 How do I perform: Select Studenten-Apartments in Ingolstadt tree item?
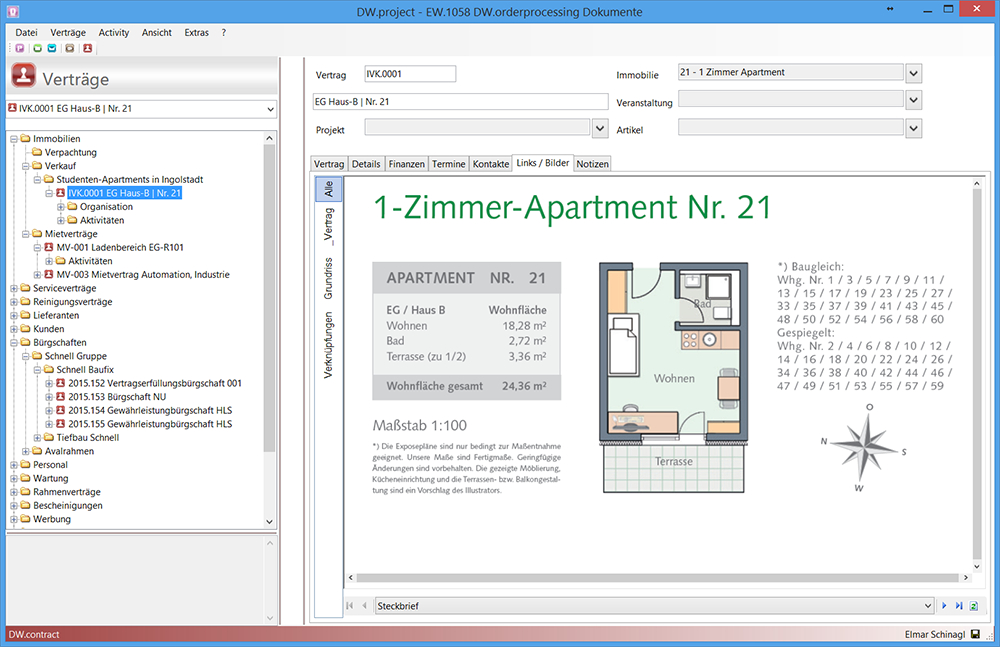(129, 179)
